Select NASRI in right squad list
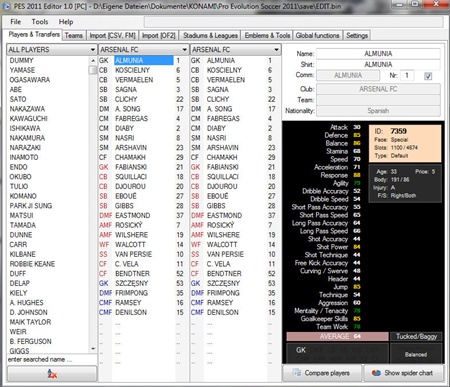The height and width of the screenshot is (387, 450). 216,138
